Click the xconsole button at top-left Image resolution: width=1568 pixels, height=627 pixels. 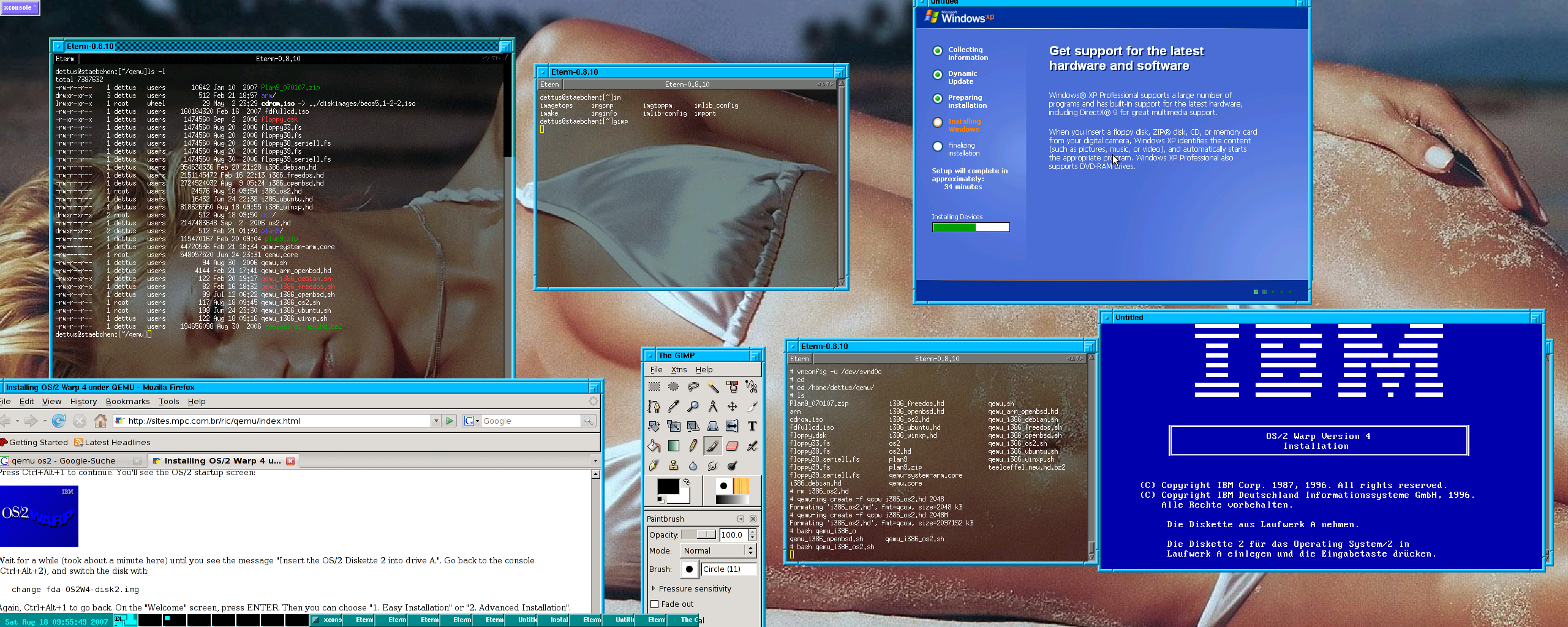(20, 7)
